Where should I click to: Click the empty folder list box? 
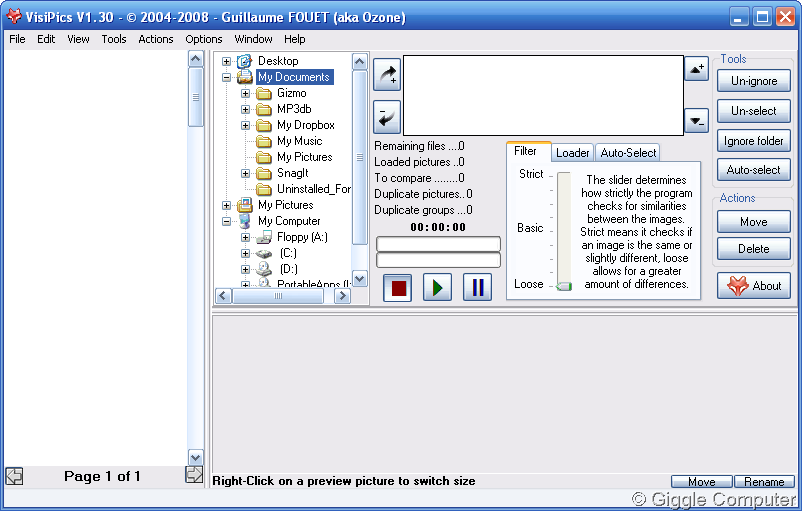[543, 96]
